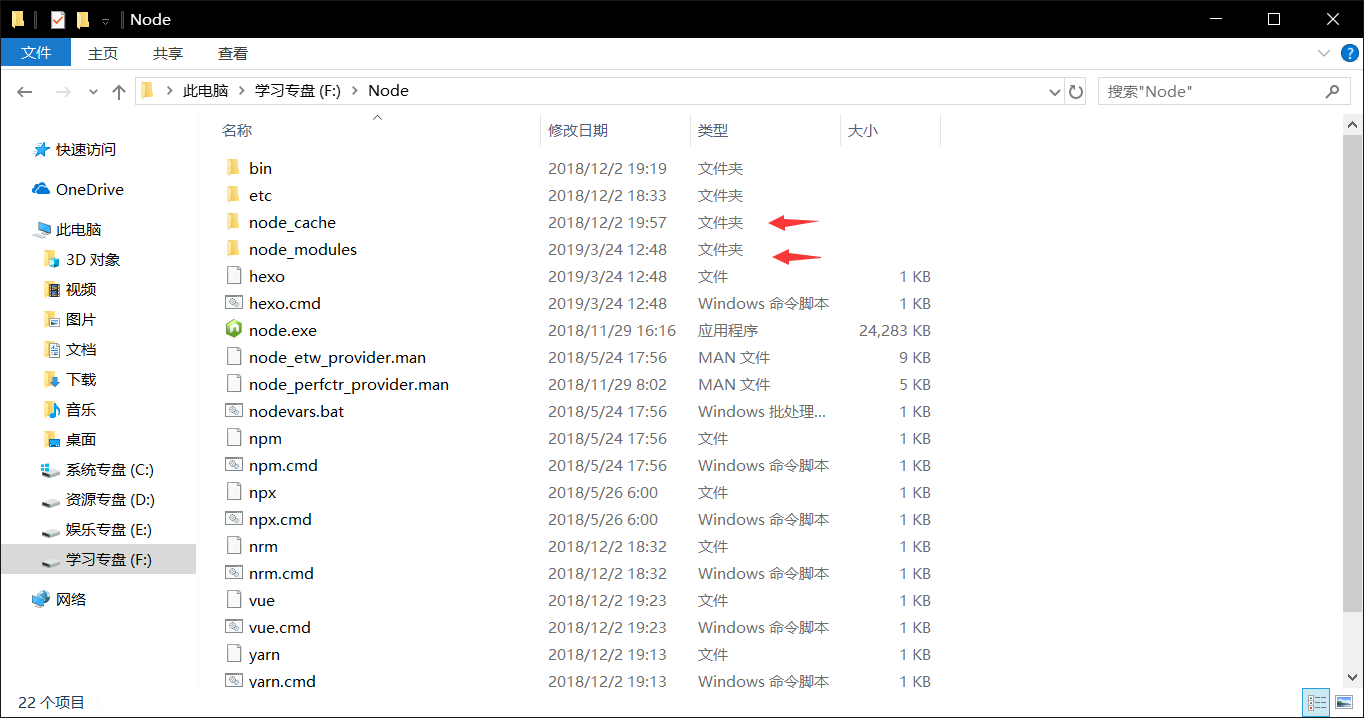Viewport: 1364px width, 718px height.
Task: Switch to details view layout
Action: (x=1317, y=702)
